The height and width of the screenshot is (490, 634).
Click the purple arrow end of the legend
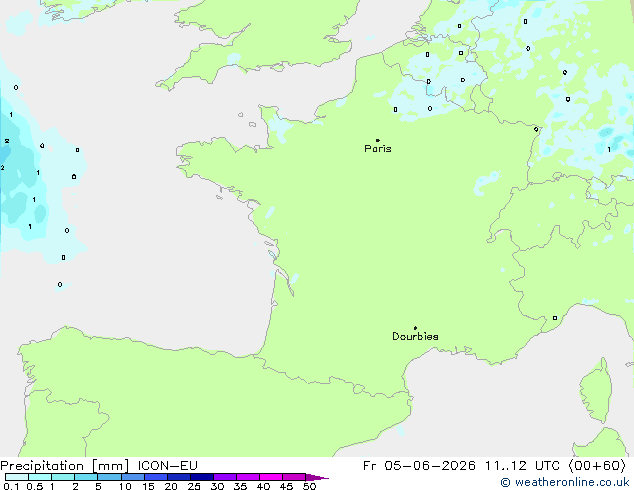317,477
